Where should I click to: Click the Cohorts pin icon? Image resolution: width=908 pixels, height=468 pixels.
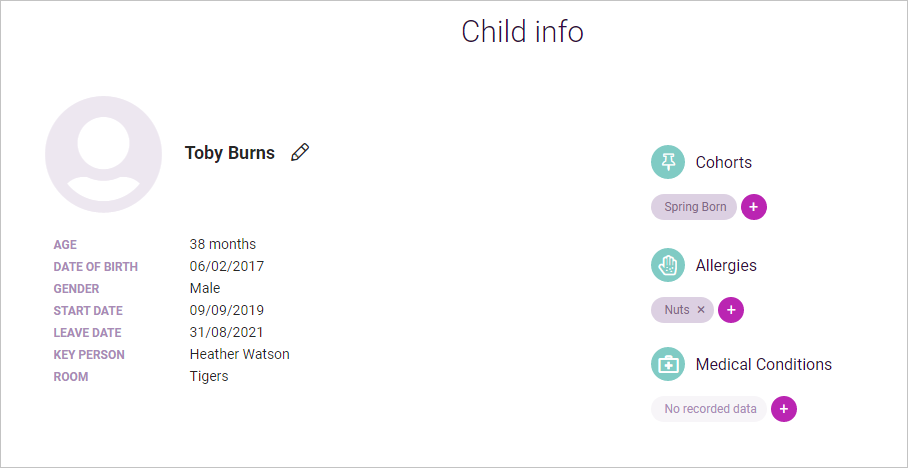[x=668, y=162]
